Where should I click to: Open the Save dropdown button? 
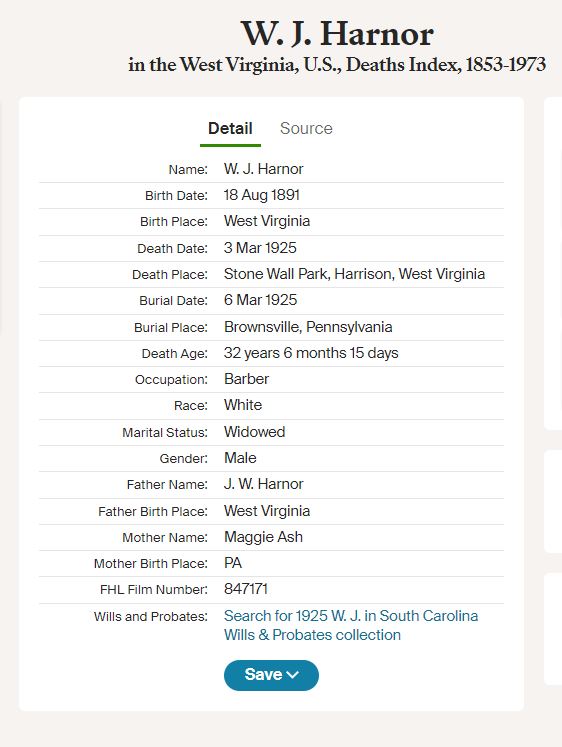271,675
